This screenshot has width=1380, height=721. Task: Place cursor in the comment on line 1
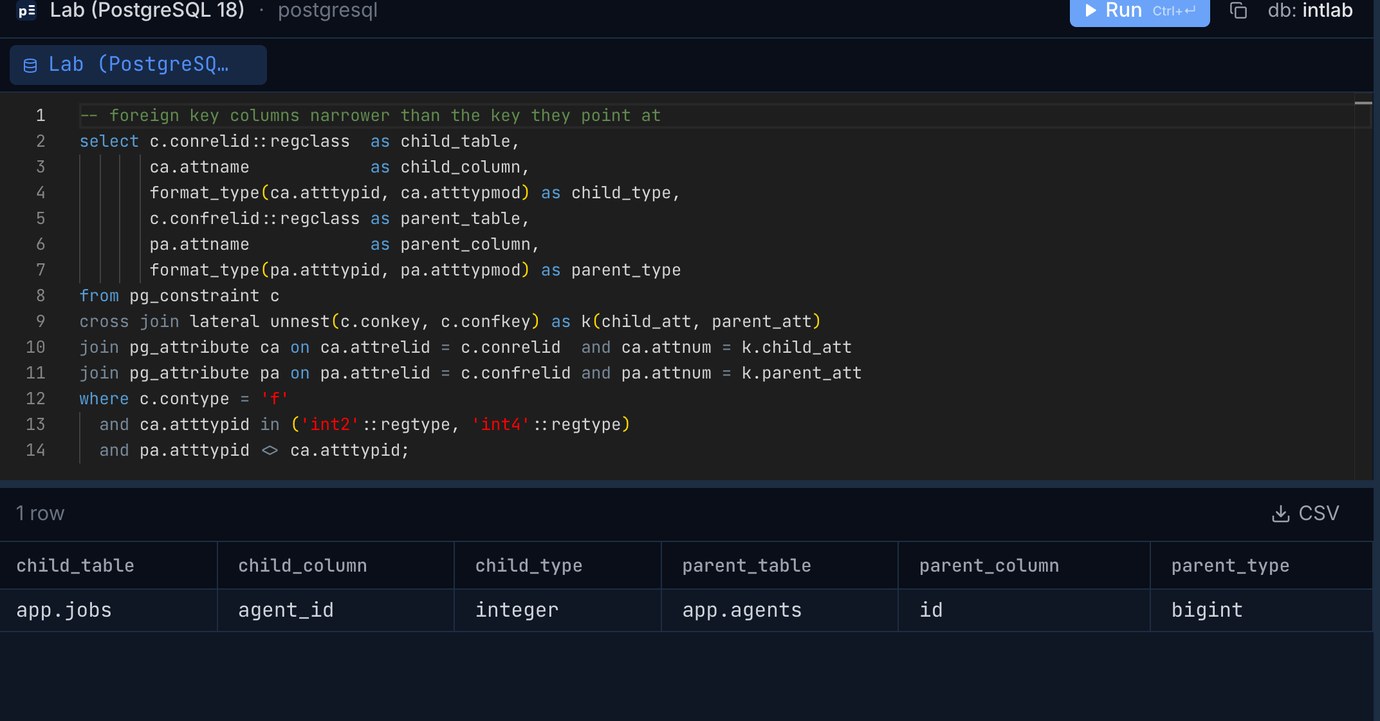[370, 115]
